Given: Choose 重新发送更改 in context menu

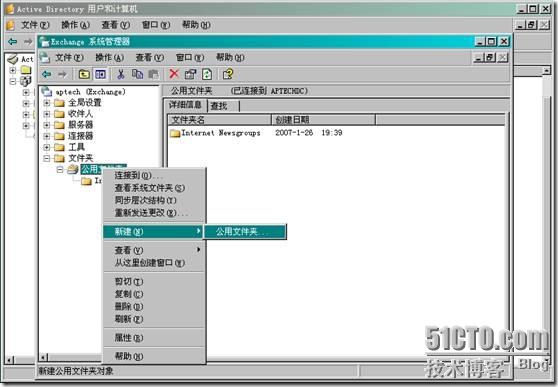Looking at the screenshot, I should (x=154, y=213).
